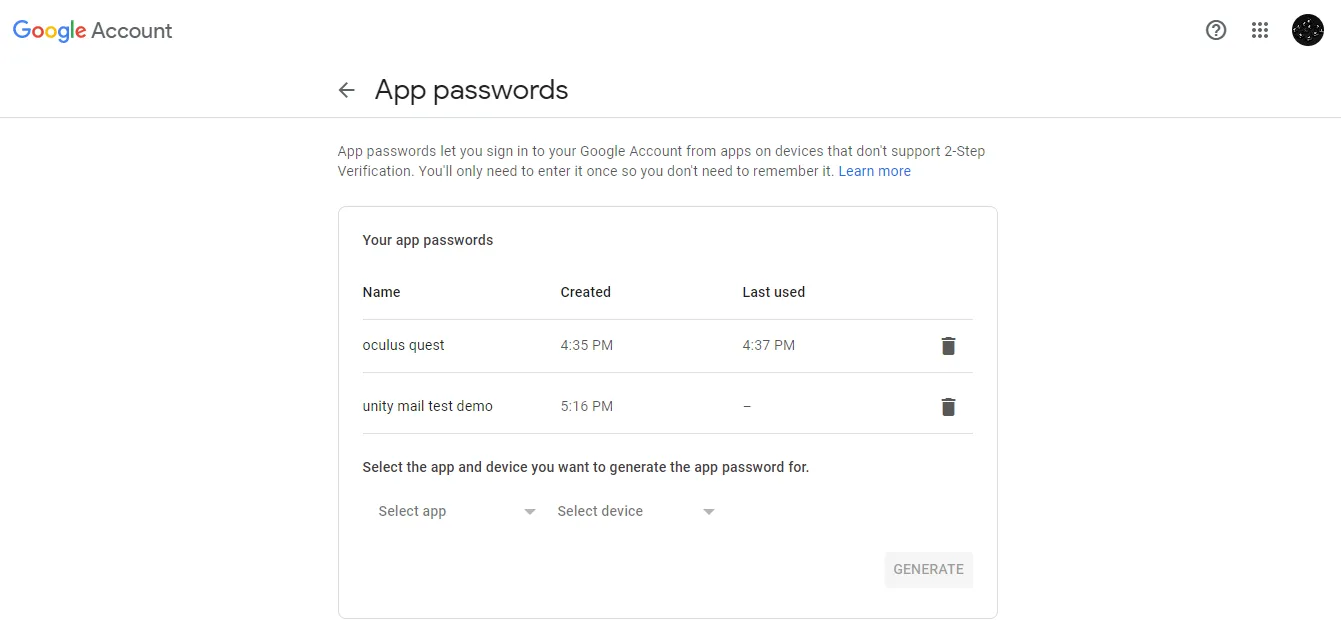The width and height of the screenshot is (1341, 623).
Task: Delete the unity mail test demo password
Action: [948, 407]
